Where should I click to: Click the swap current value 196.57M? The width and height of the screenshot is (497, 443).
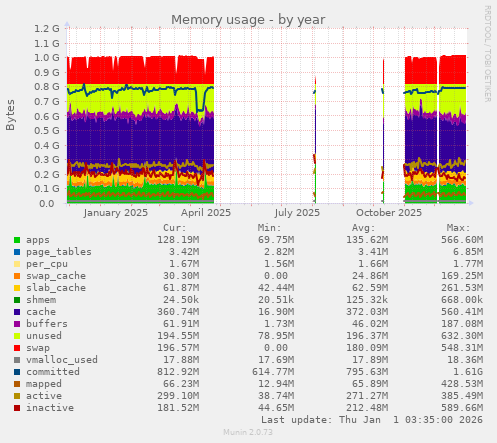[x=178, y=348]
